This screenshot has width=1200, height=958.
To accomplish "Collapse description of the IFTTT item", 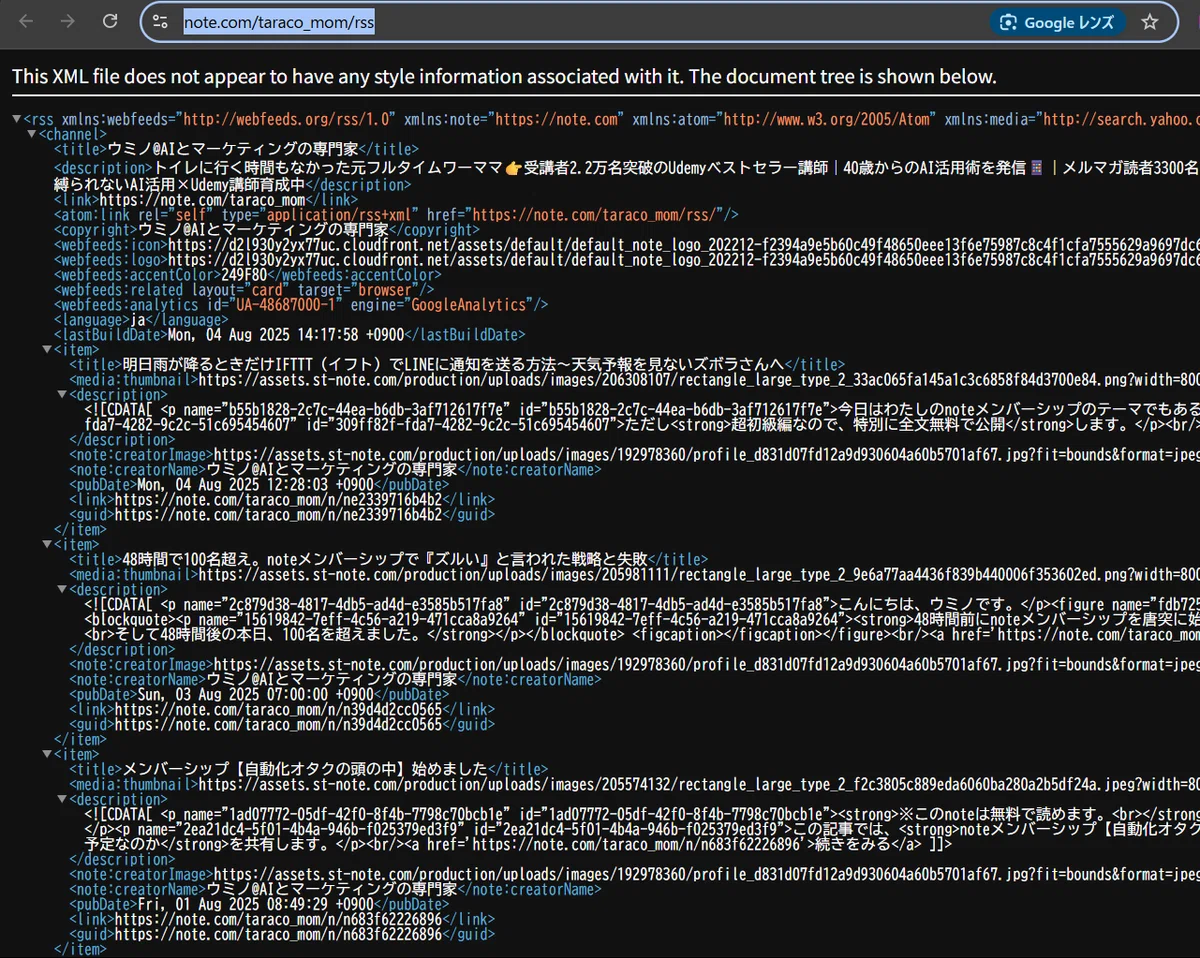I will [x=61, y=395].
